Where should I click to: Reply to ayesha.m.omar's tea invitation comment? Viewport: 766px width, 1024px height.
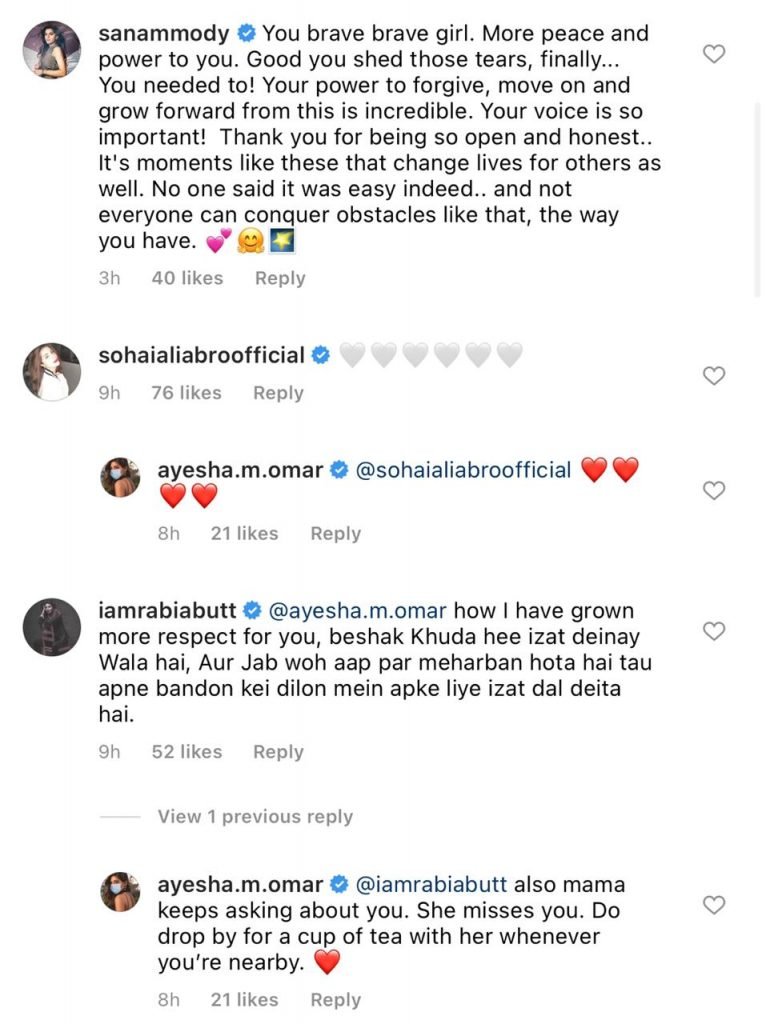coord(335,1000)
